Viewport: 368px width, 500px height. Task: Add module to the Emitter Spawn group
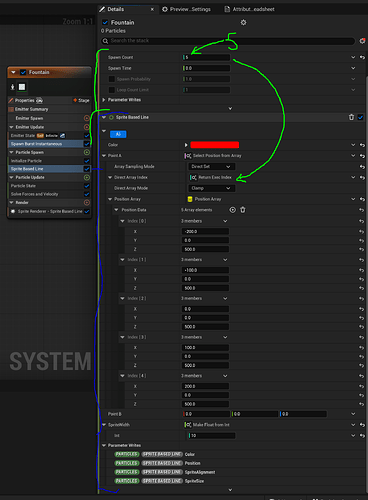point(87,118)
